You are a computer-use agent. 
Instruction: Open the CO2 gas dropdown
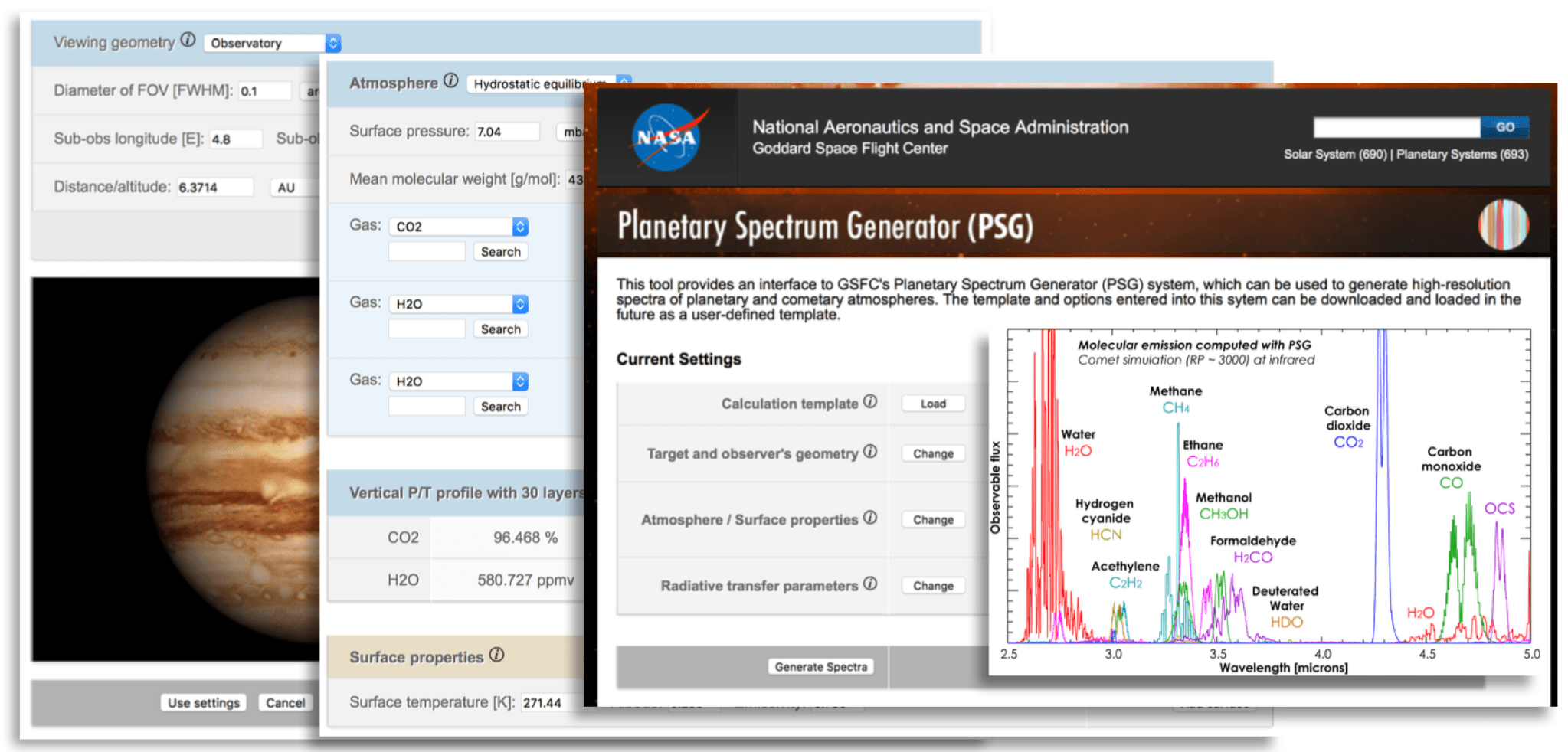(x=459, y=227)
